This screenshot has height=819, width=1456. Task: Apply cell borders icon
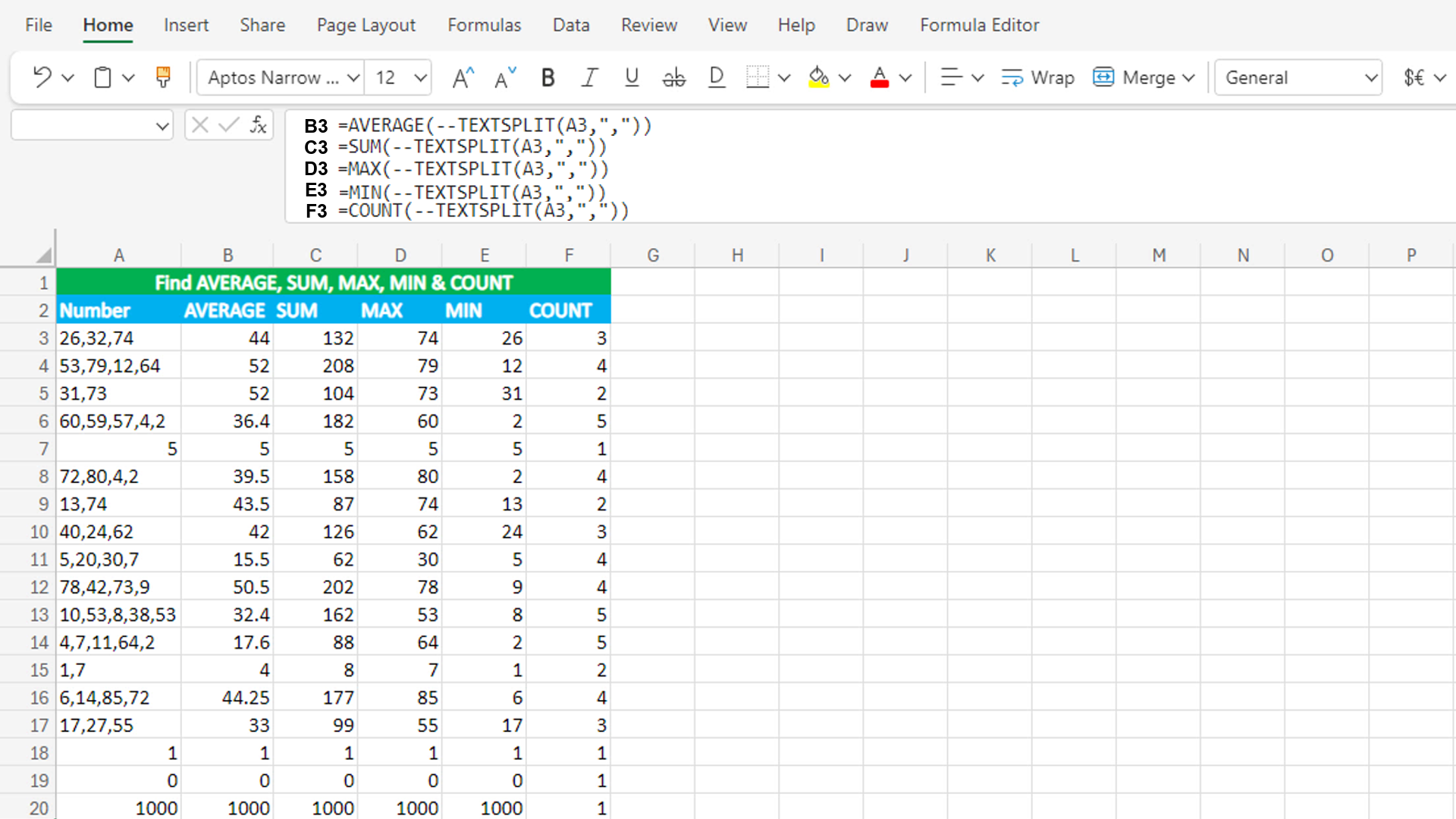[758, 77]
